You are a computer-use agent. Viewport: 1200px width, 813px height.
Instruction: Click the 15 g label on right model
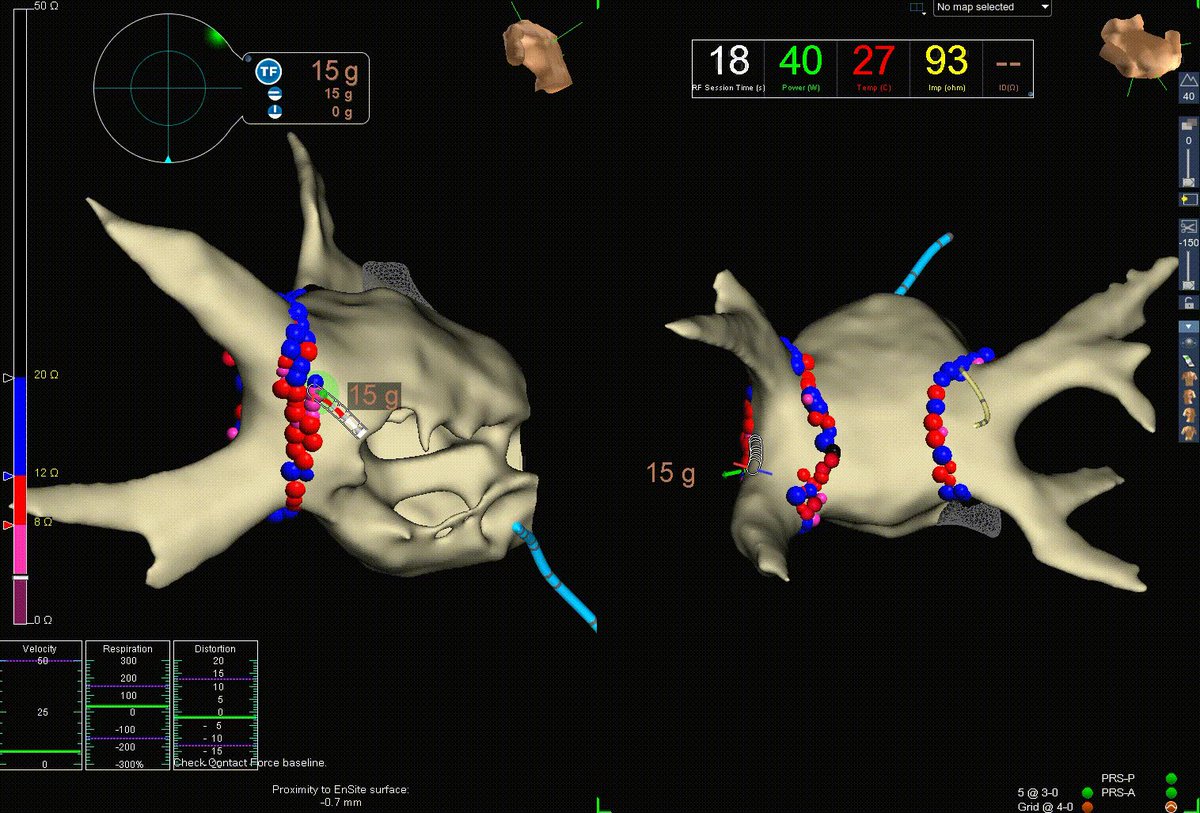click(670, 473)
